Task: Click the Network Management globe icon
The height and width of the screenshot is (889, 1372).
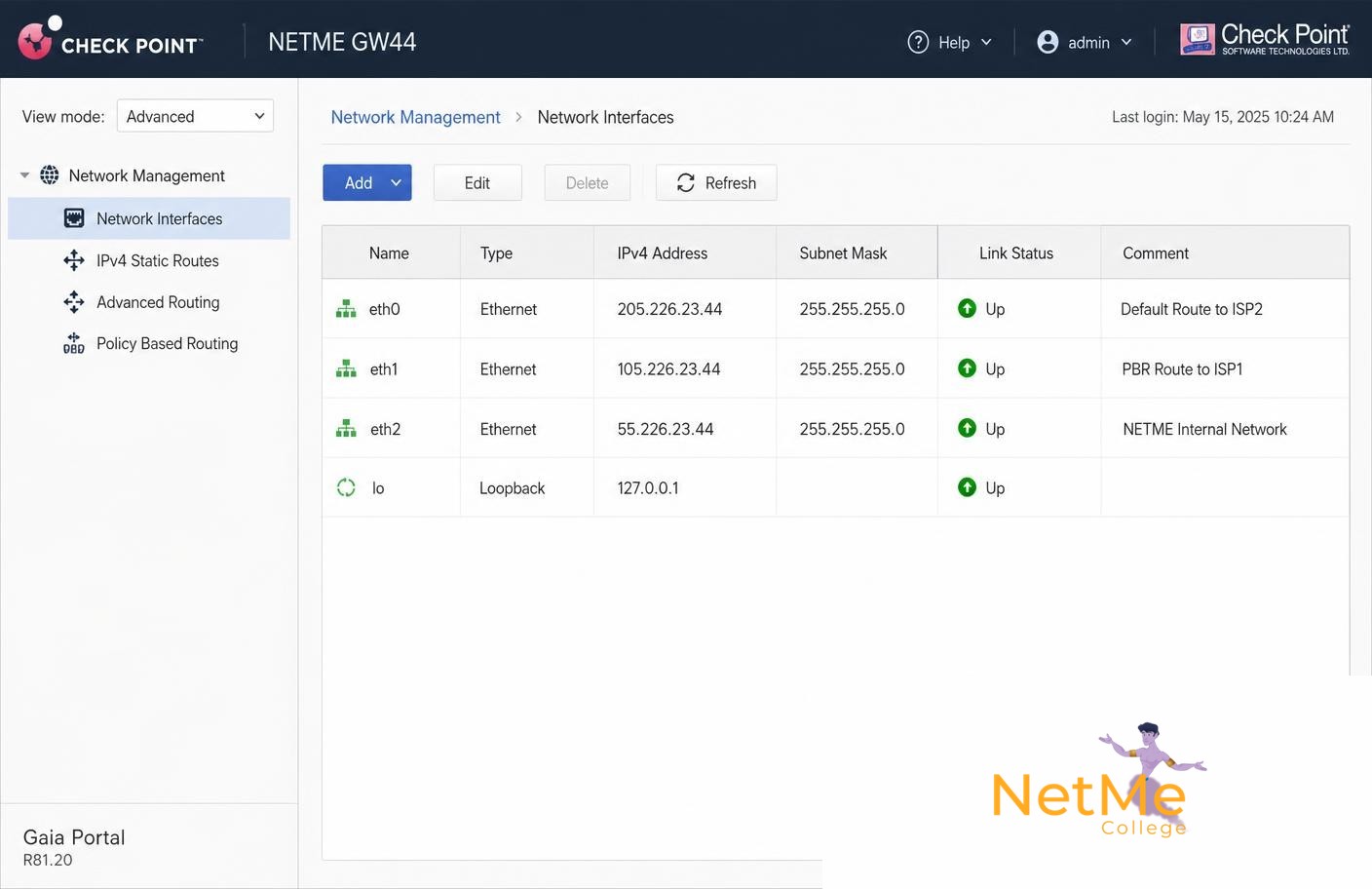Action: pos(50,175)
